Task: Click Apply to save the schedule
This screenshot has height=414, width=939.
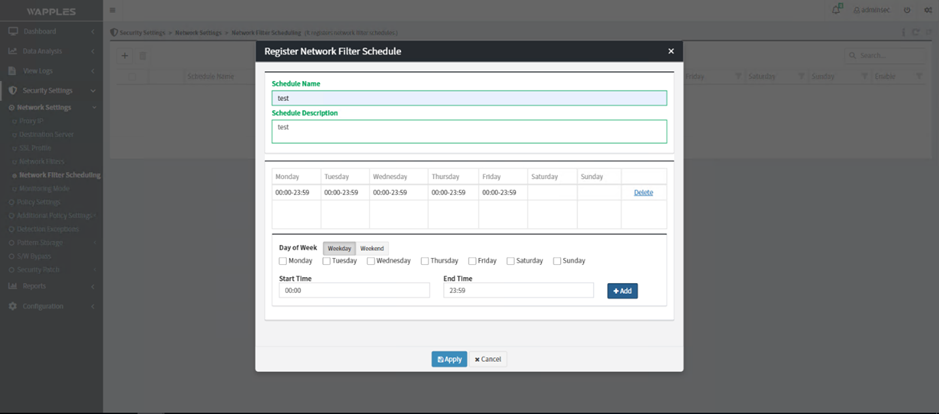Action: tap(449, 359)
